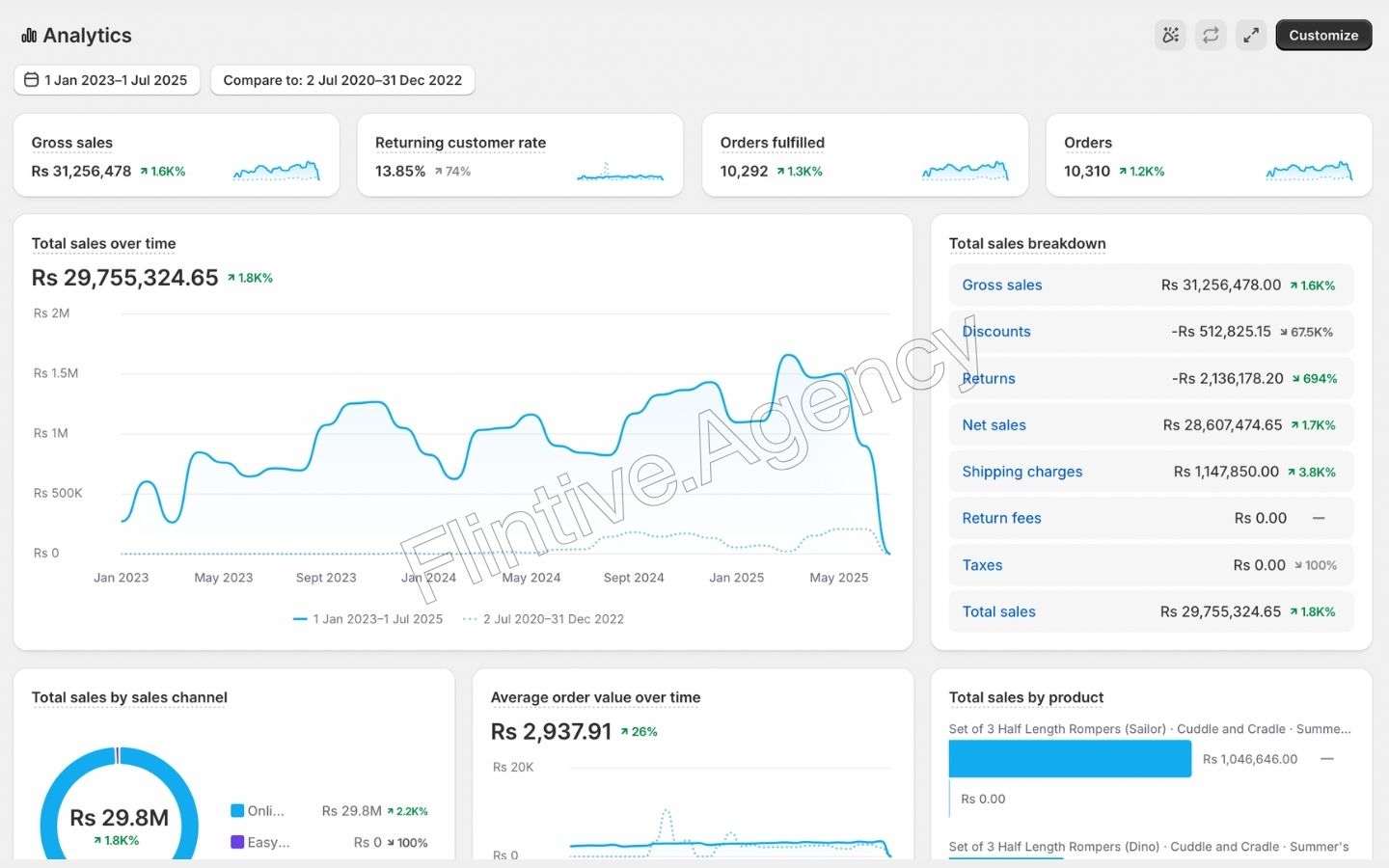Open the Shipping charges breakdown link
Image resolution: width=1389 pixels, height=868 pixels.
(x=1021, y=472)
